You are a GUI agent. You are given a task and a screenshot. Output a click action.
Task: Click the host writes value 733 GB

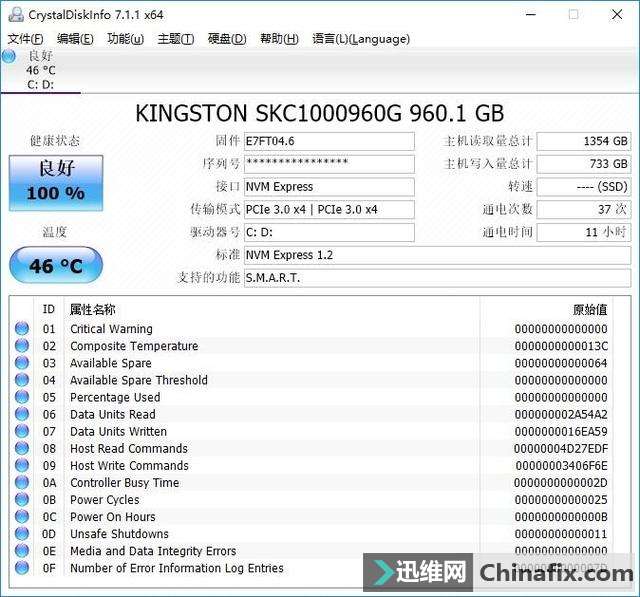[x=584, y=164]
